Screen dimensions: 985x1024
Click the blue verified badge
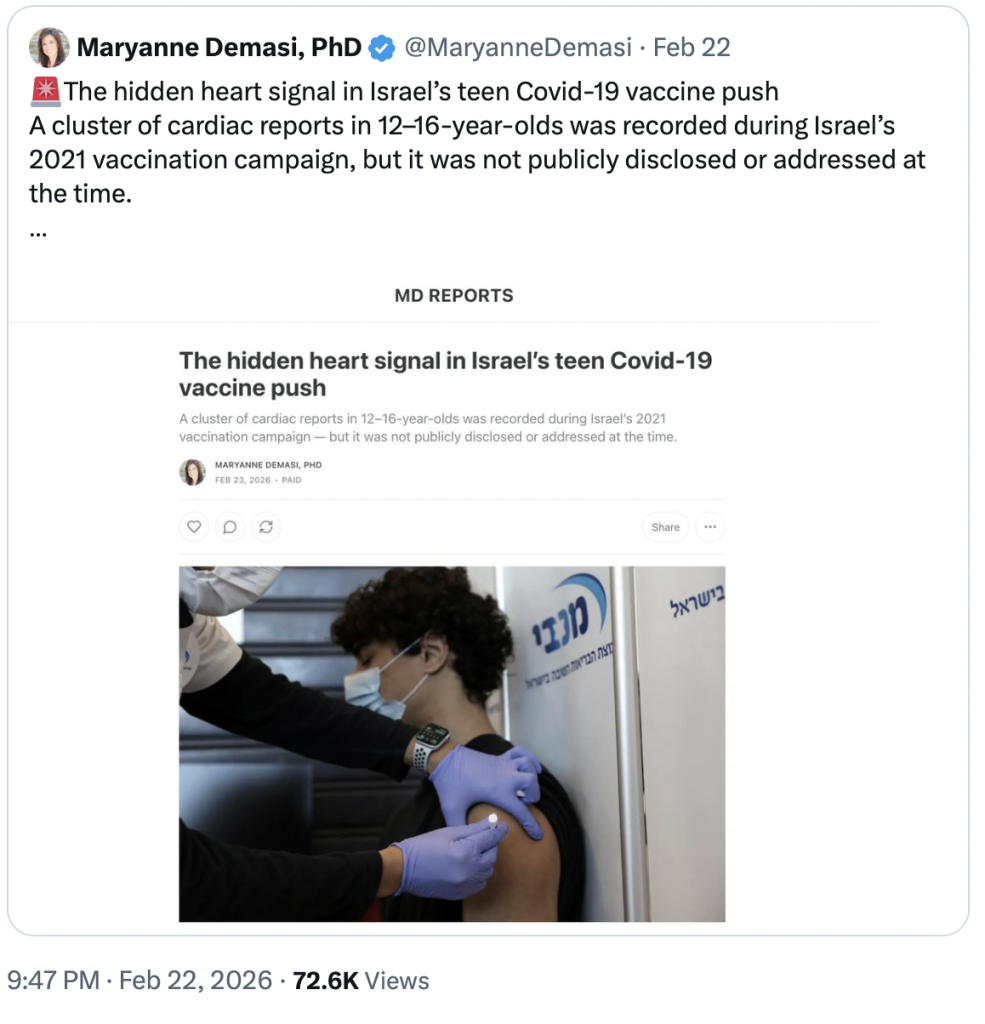click(x=382, y=47)
